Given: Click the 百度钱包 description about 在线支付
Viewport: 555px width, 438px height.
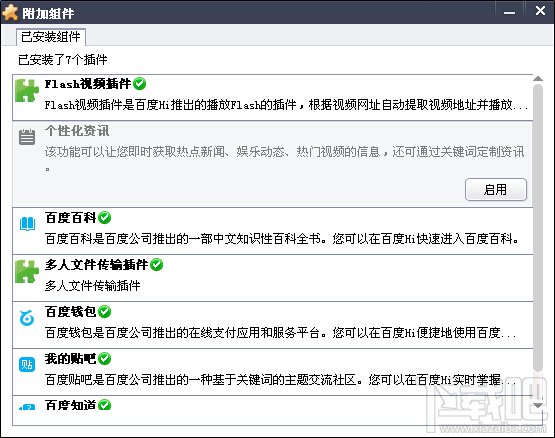Looking at the screenshot, I should pos(281,333).
